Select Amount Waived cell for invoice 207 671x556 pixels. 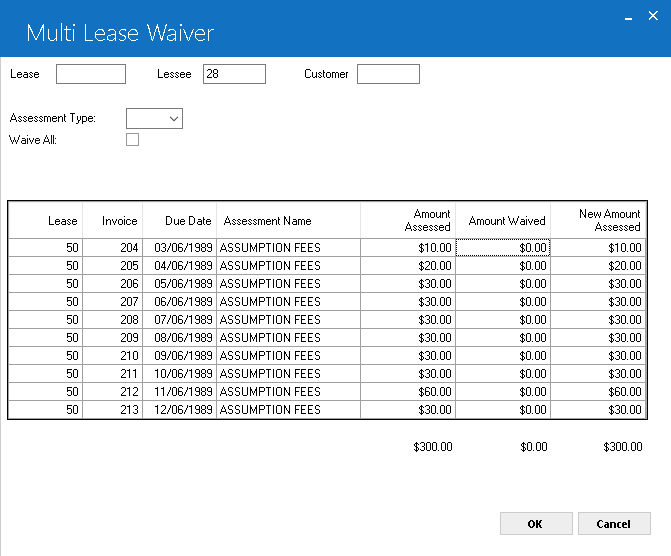coord(503,302)
